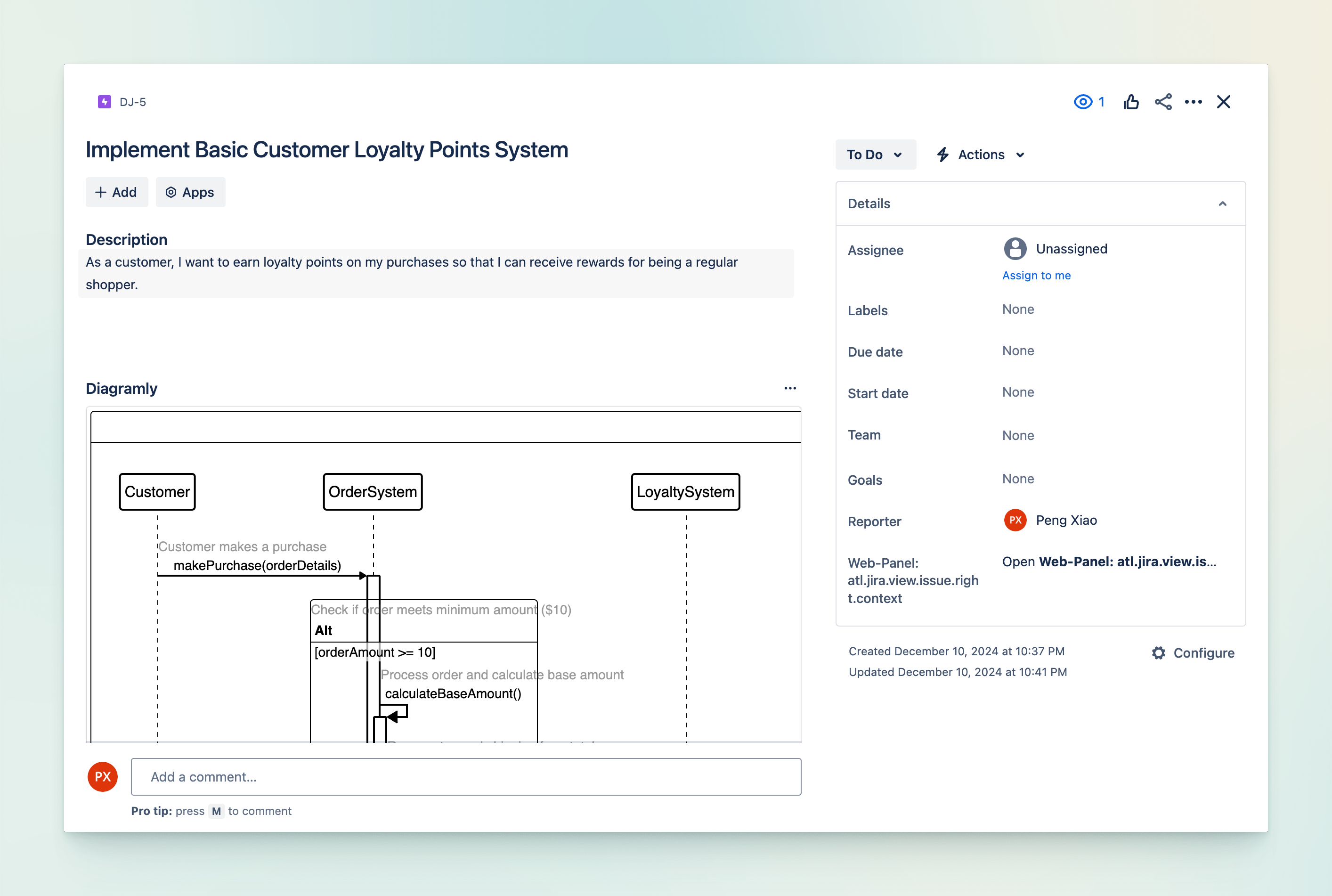Open the Diagramly panel ellipsis menu

pyautogui.click(x=790, y=389)
